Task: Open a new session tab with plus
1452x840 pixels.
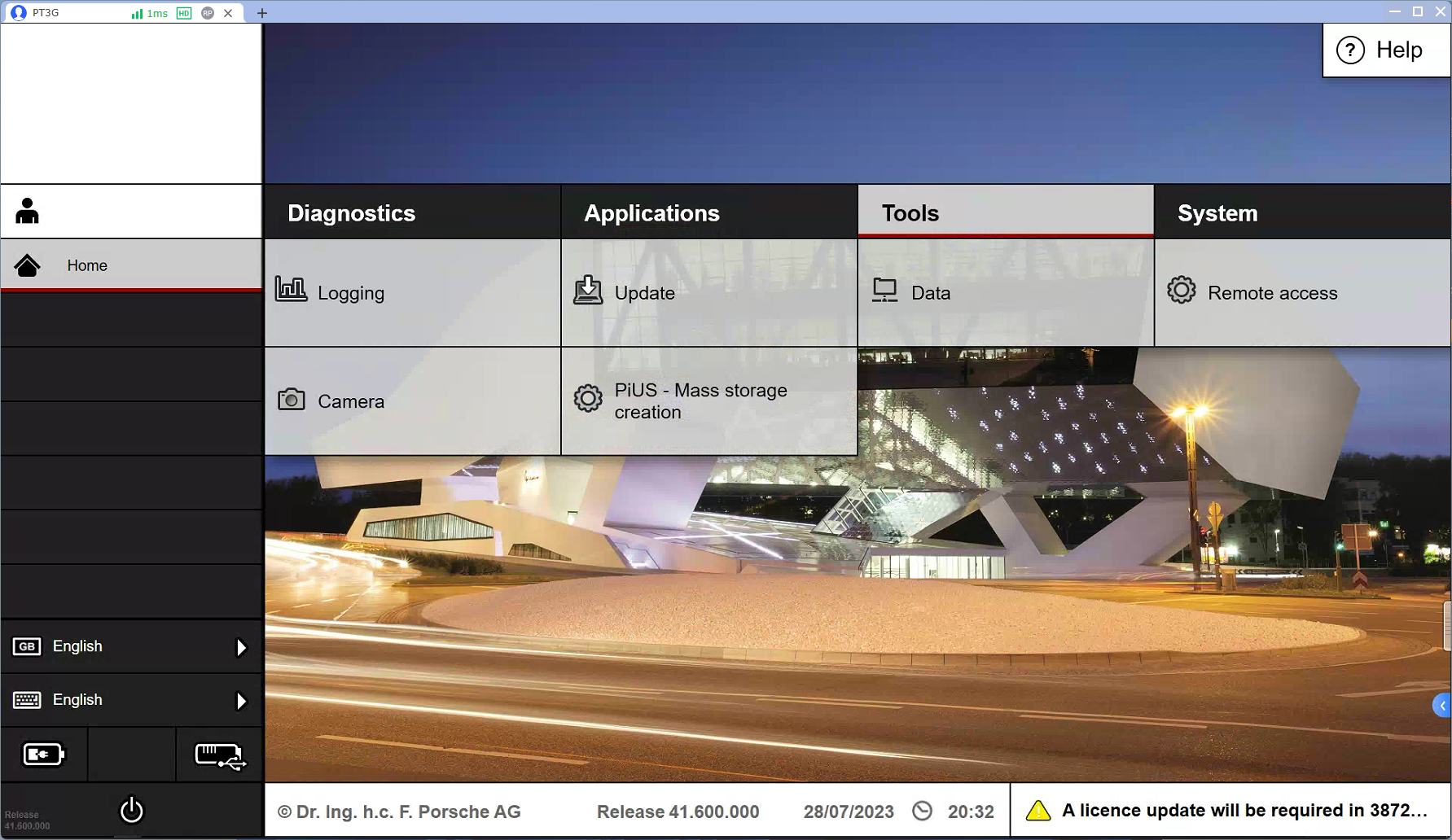Action: click(x=262, y=13)
